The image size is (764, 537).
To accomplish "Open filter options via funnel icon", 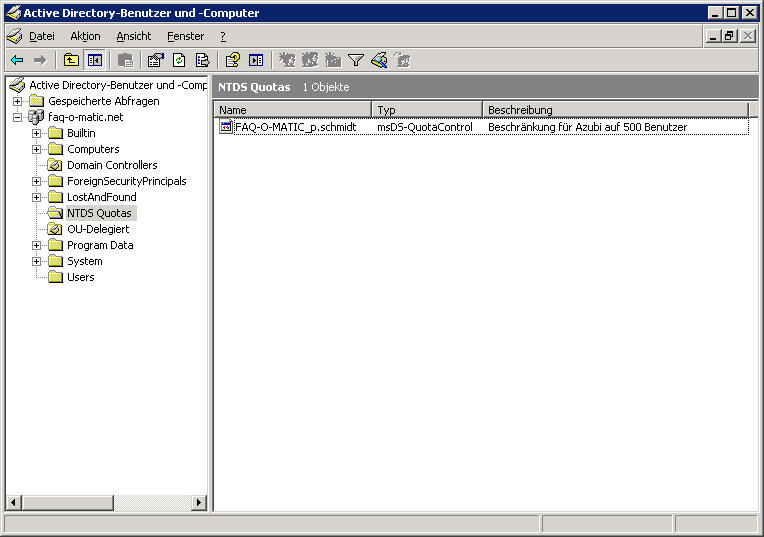I will click(x=356, y=60).
